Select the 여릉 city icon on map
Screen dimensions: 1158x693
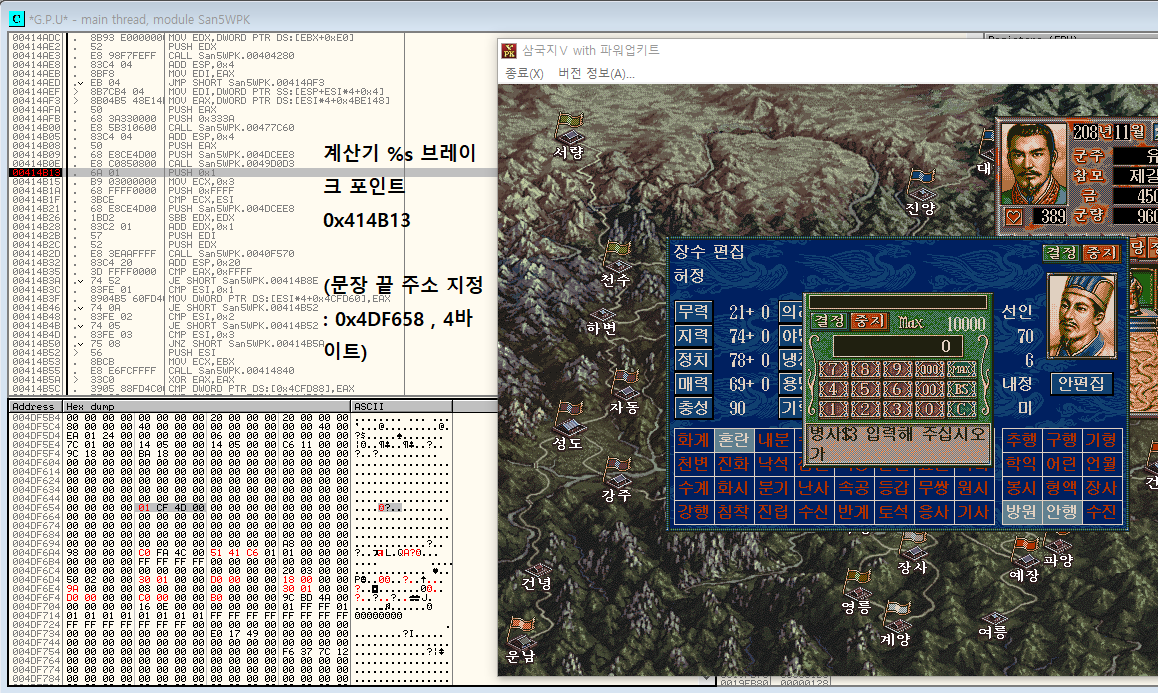[x=993, y=618]
